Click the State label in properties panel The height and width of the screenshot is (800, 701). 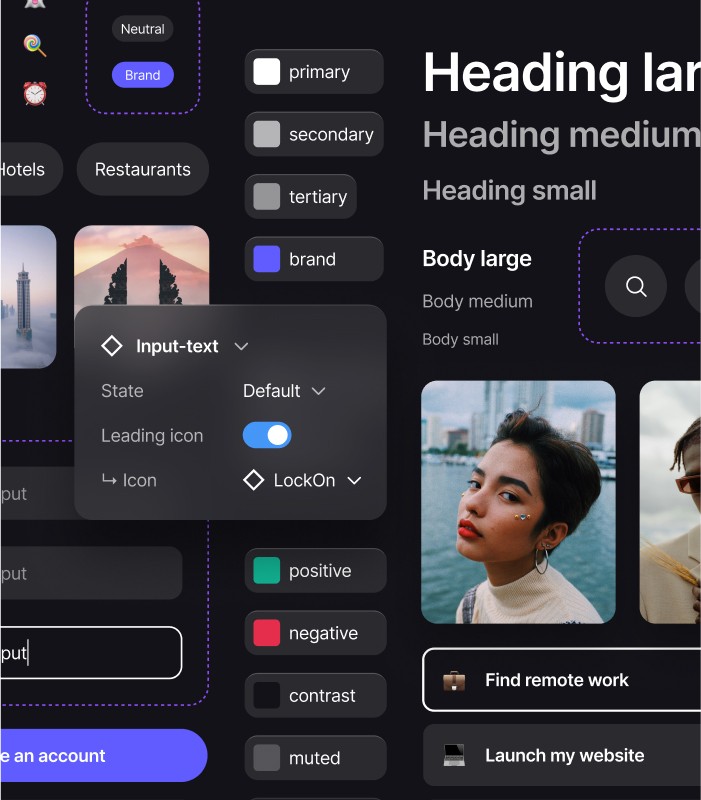[x=122, y=391]
